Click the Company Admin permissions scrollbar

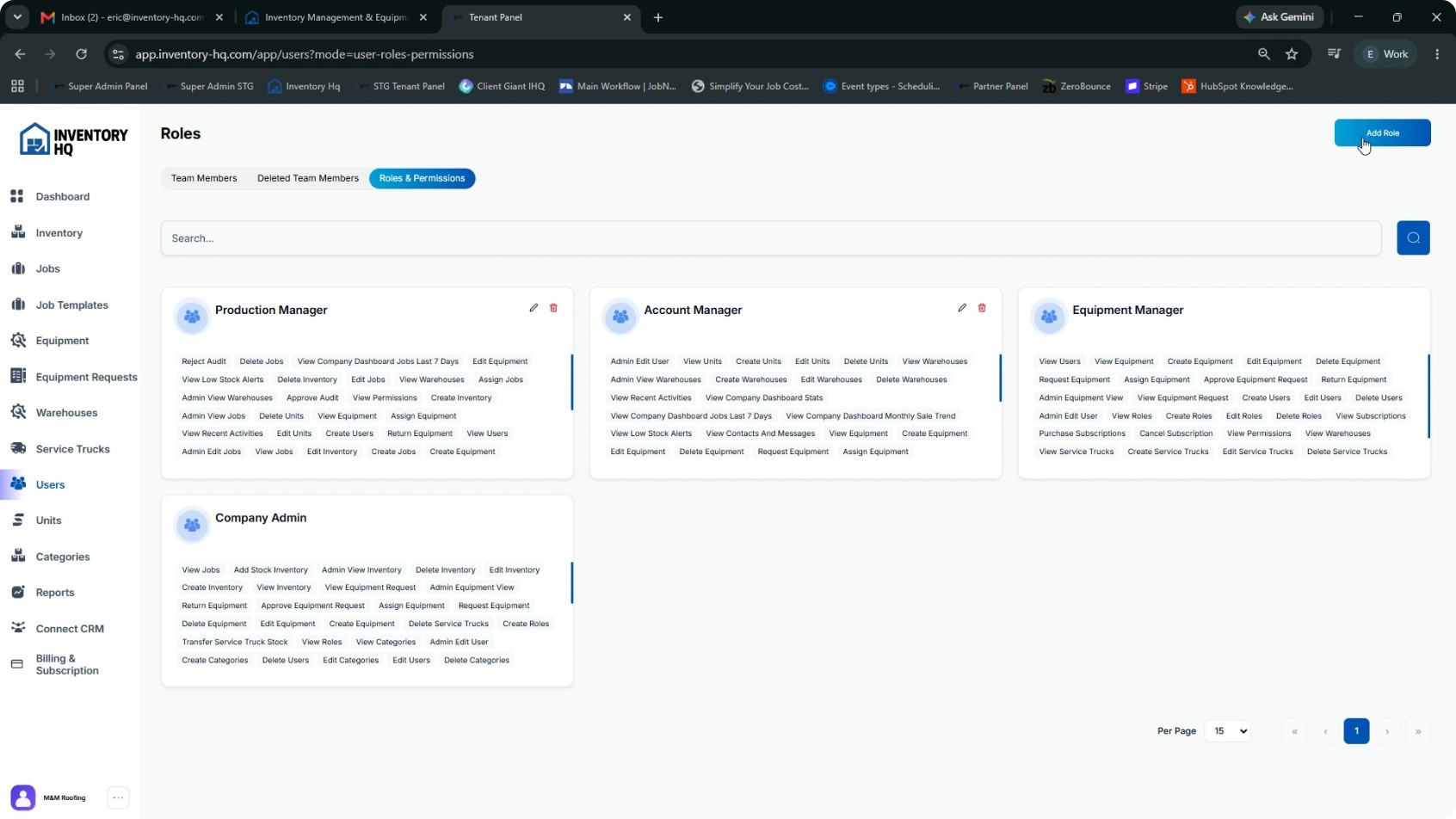[571, 582]
